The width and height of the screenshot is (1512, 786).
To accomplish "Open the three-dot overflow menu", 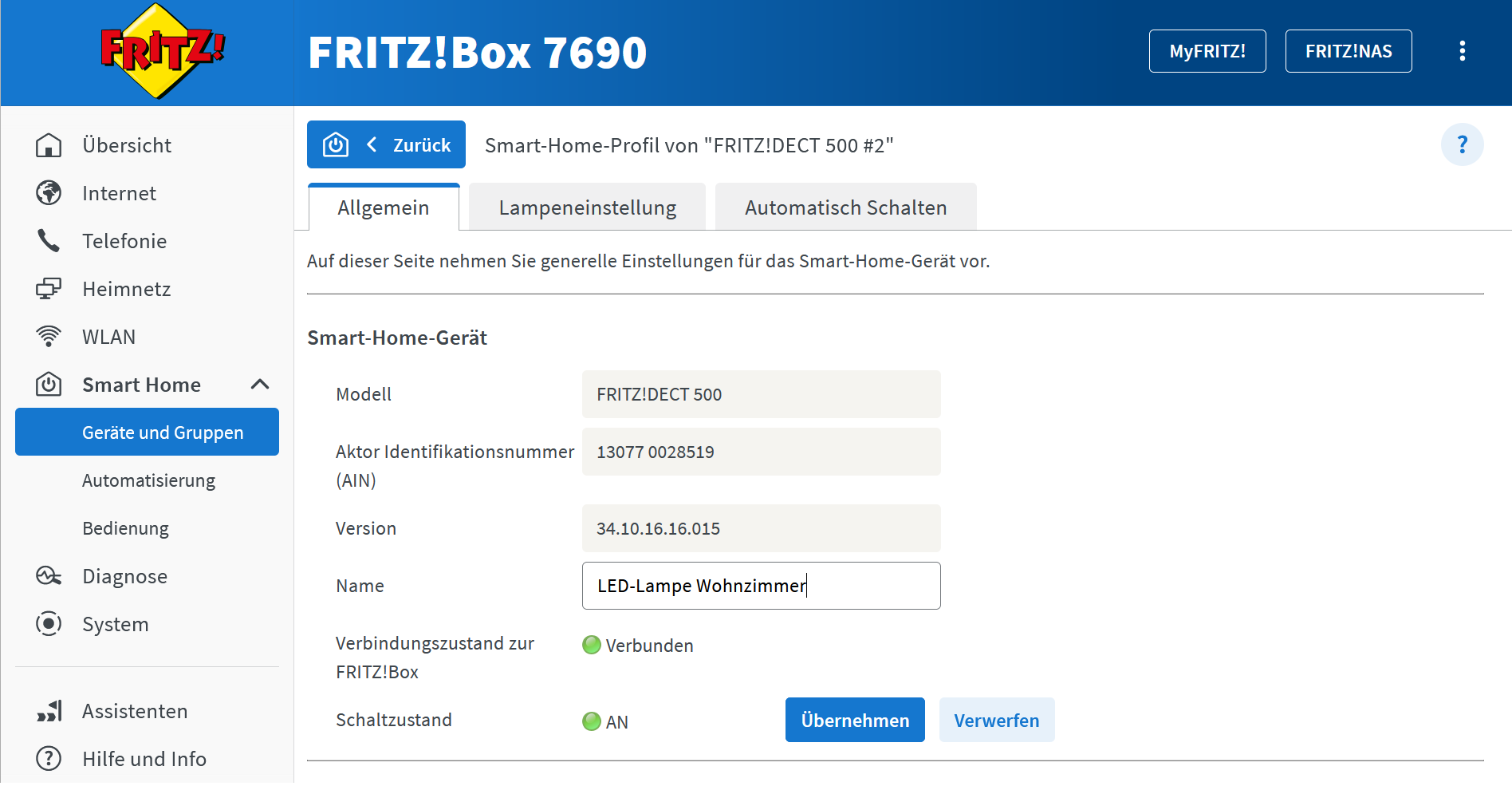I will point(1463,50).
